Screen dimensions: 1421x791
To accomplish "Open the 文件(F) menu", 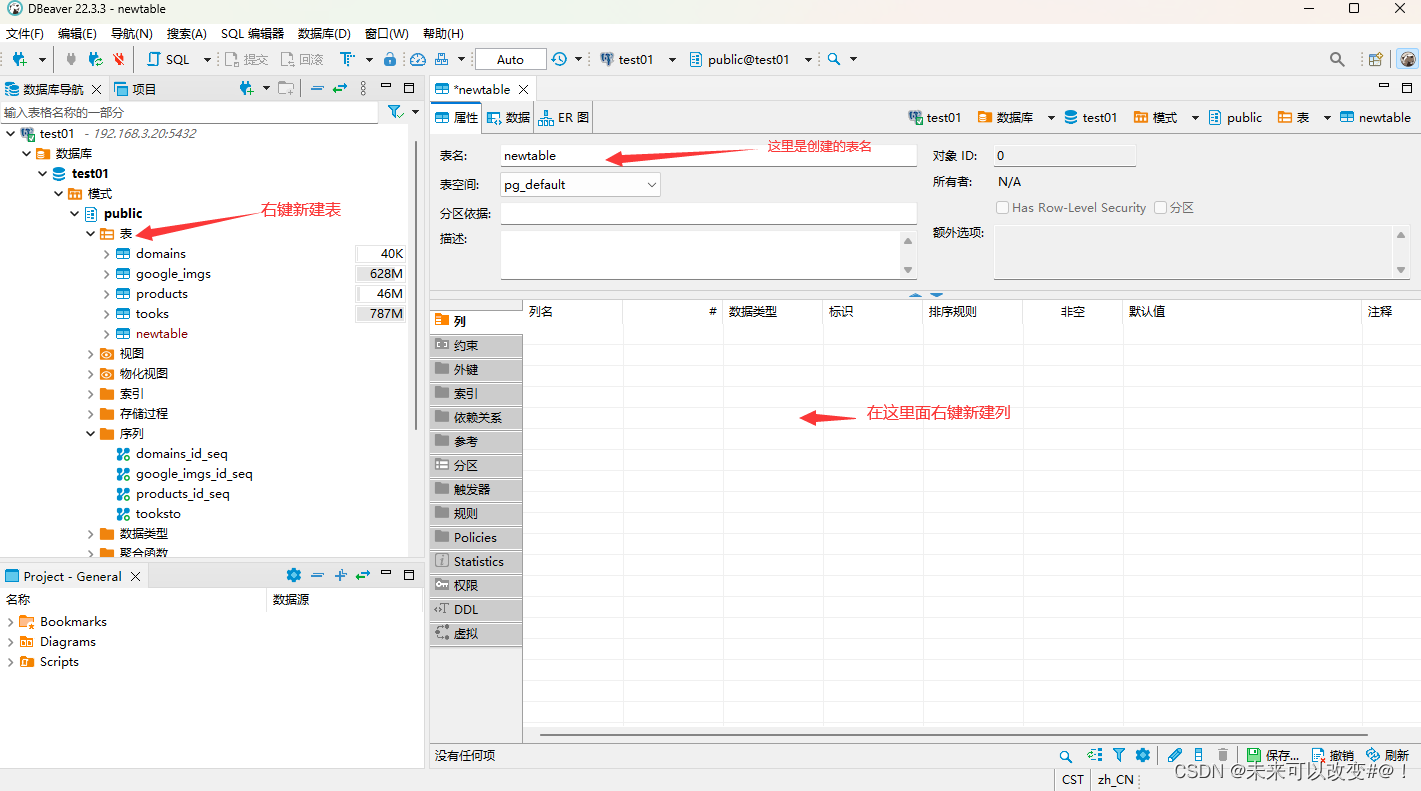I will pyautogui.click(x=25, y=33).
